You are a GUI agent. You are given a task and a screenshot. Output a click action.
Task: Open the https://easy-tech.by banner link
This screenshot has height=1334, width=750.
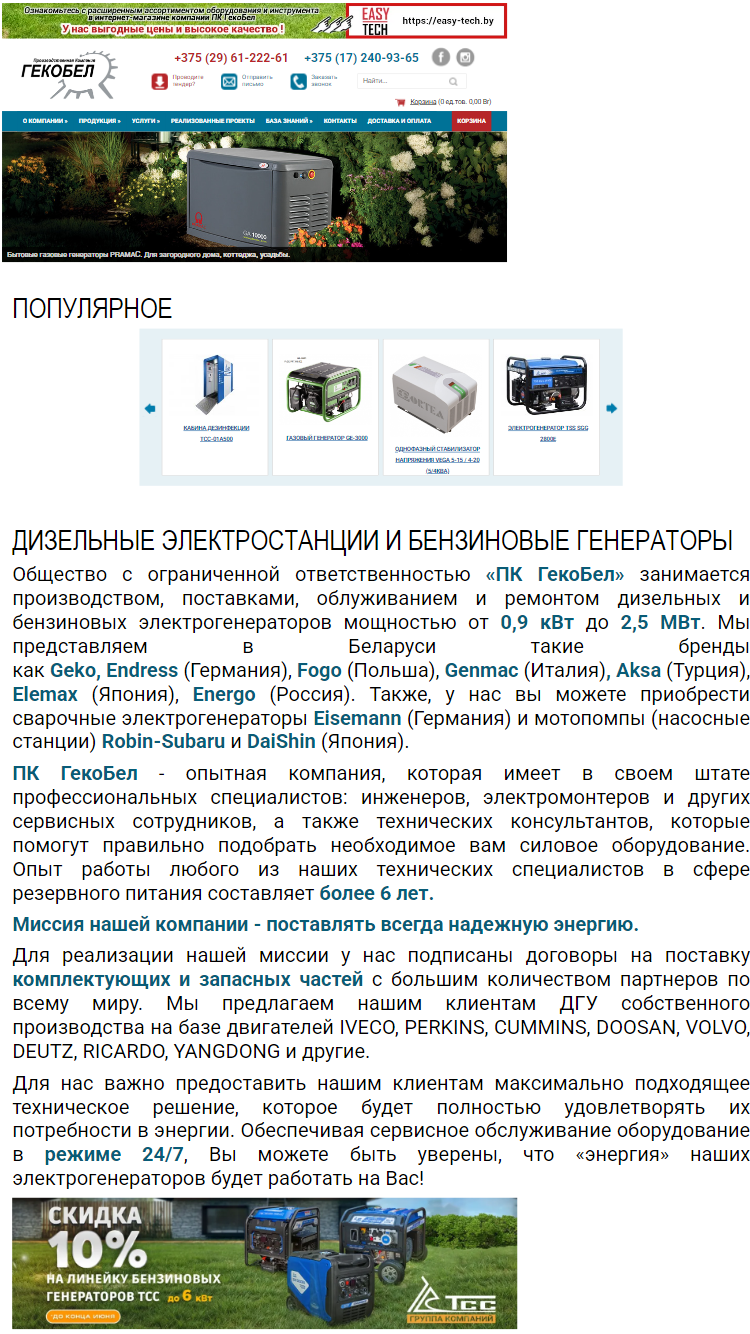(448, 20)
